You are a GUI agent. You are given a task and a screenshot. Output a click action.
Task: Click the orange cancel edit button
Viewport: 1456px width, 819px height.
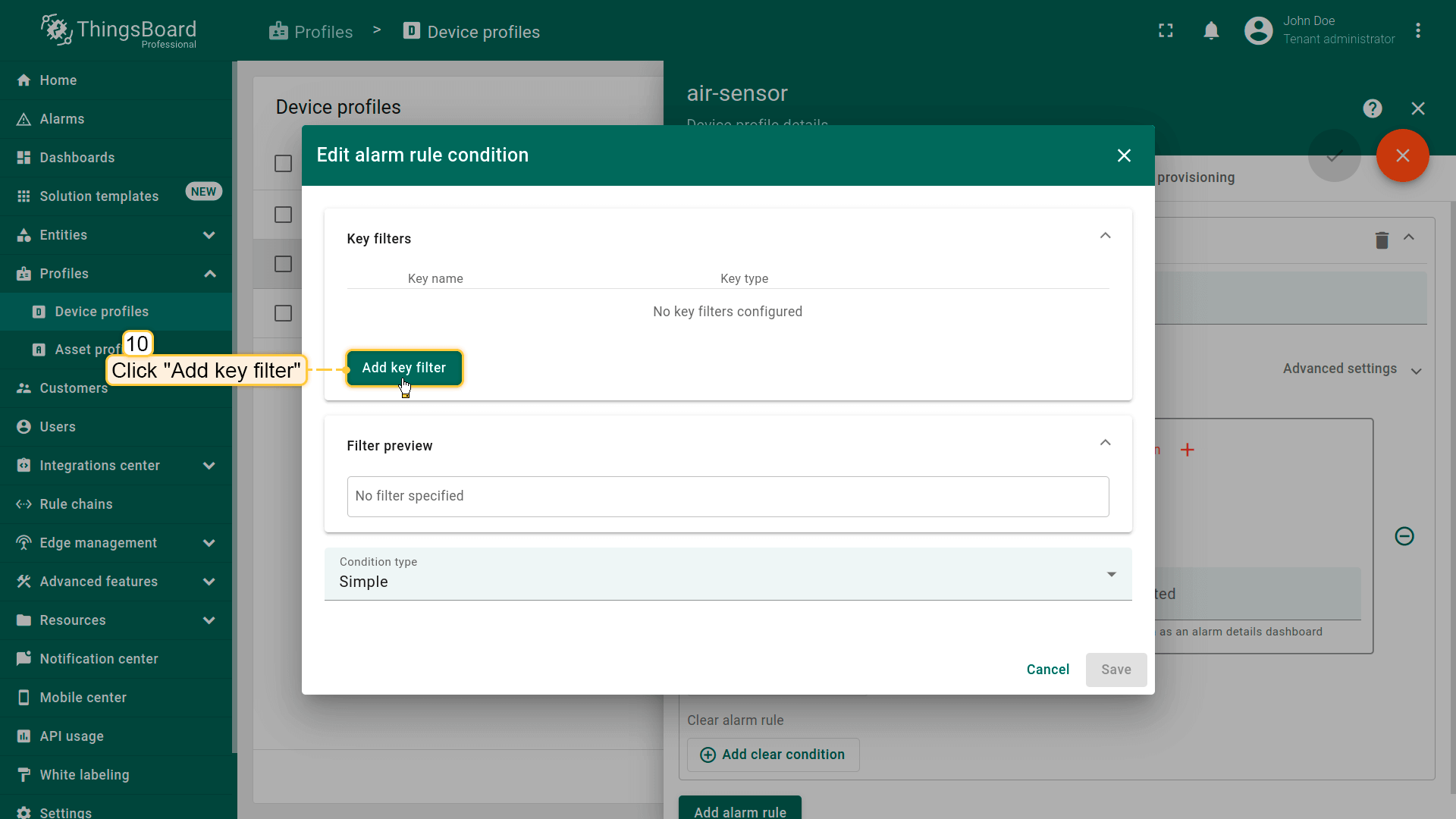click(x=1402, y=155)
